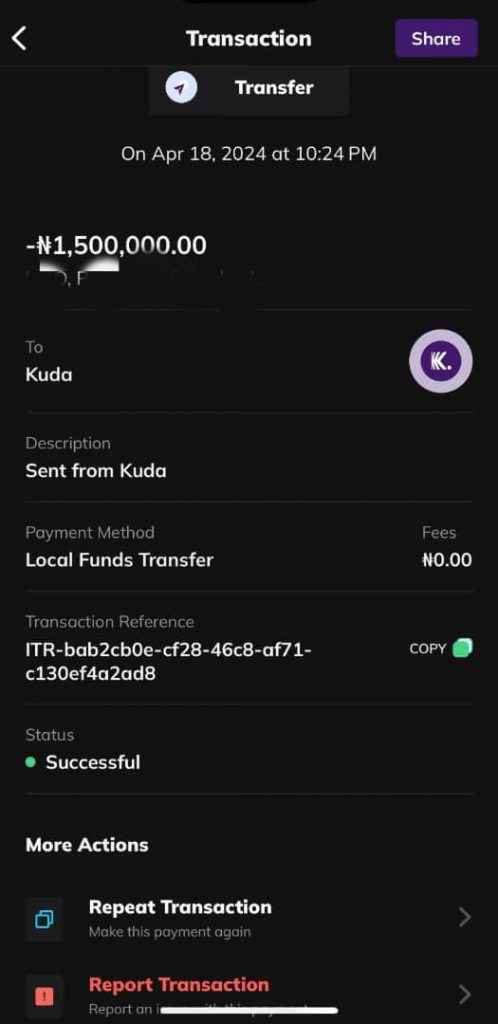
Task: Go back using the top-left arrow
Action: [20, 39]
